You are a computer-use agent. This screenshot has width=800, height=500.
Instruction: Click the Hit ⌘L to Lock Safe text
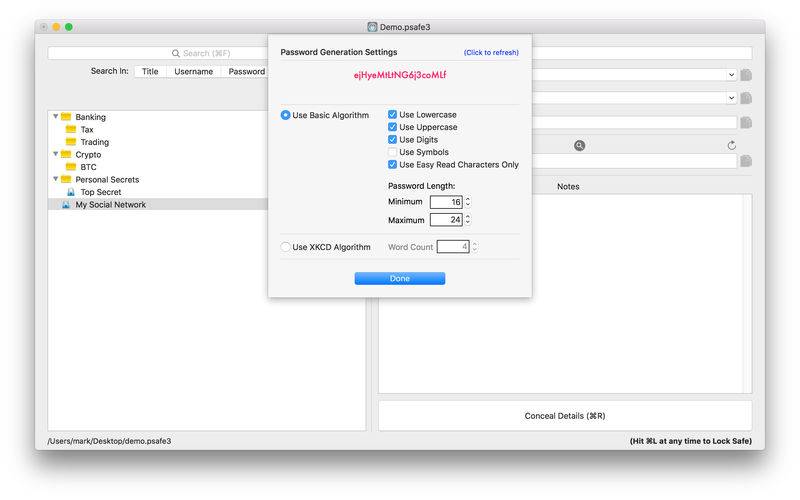click(x=690, y=441)
